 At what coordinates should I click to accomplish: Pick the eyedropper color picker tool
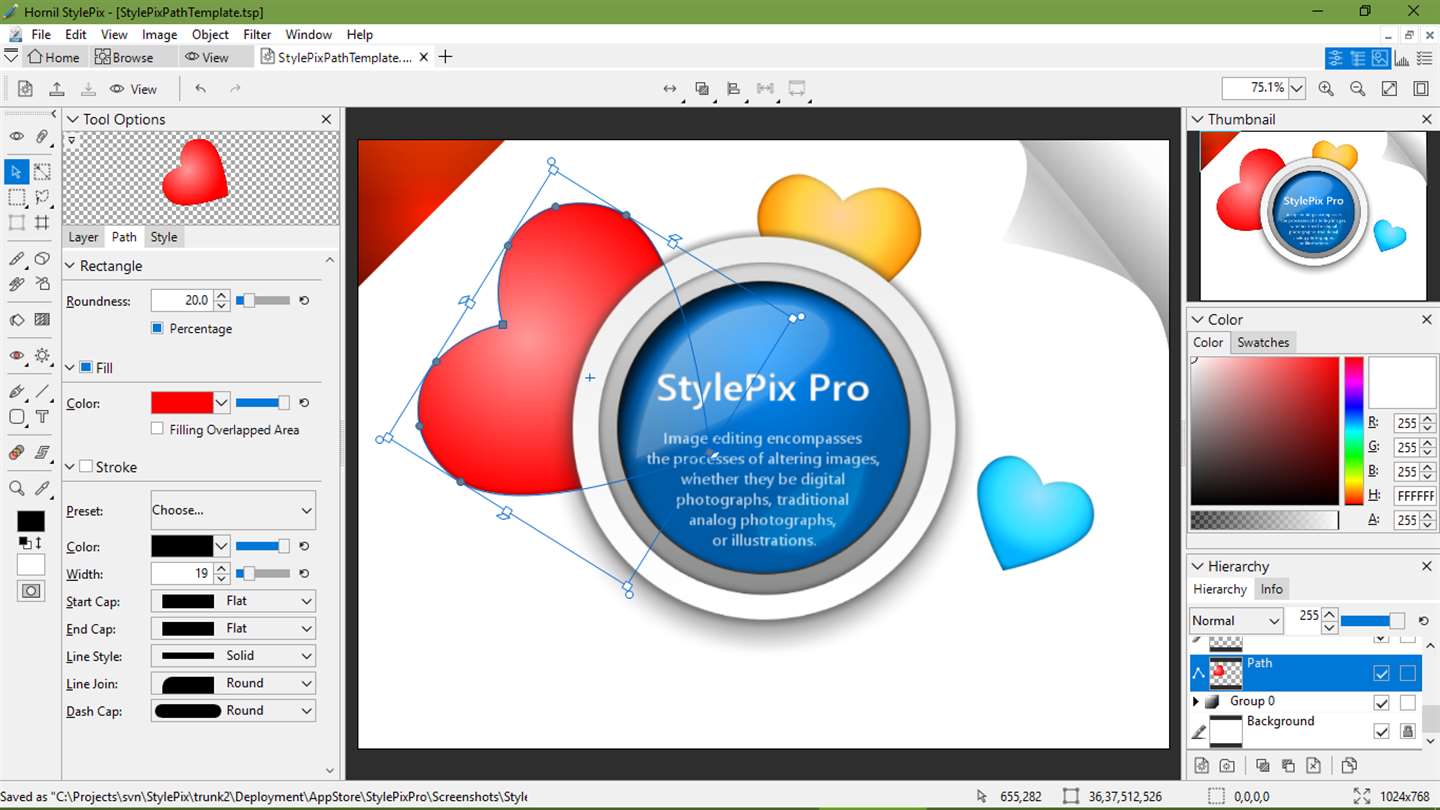[42, 488]
